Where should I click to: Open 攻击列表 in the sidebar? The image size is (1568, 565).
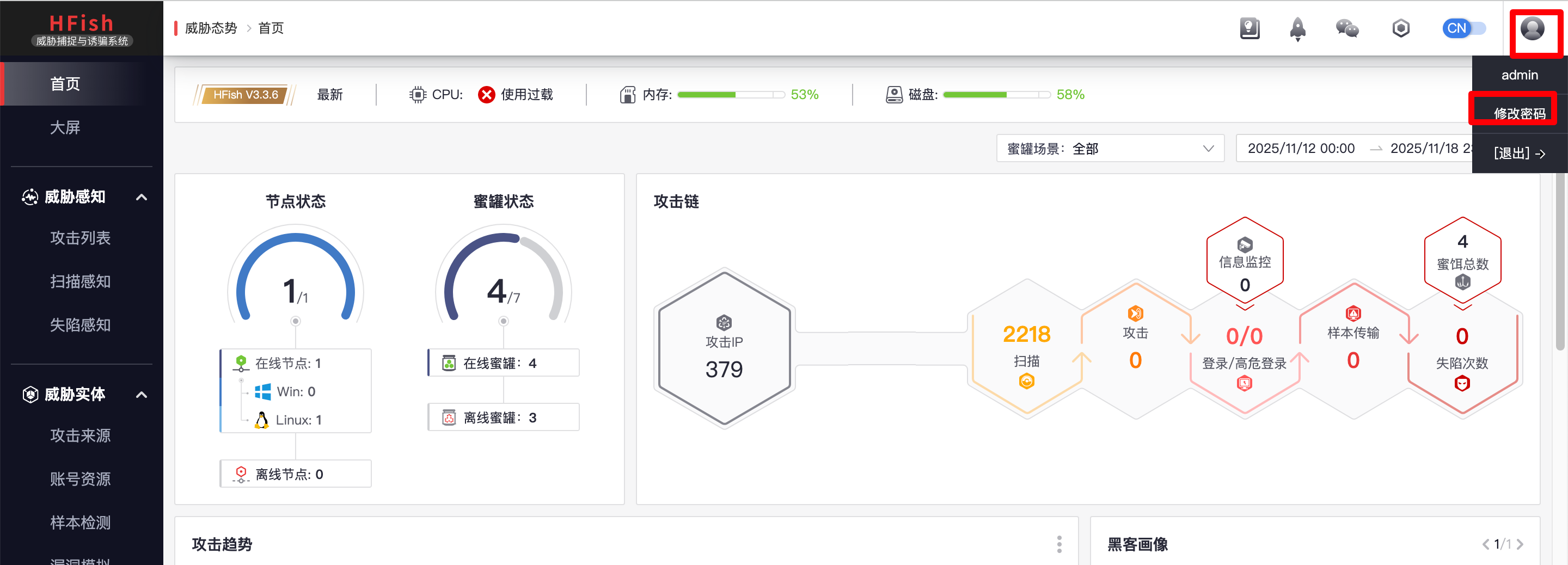(81, 237)
